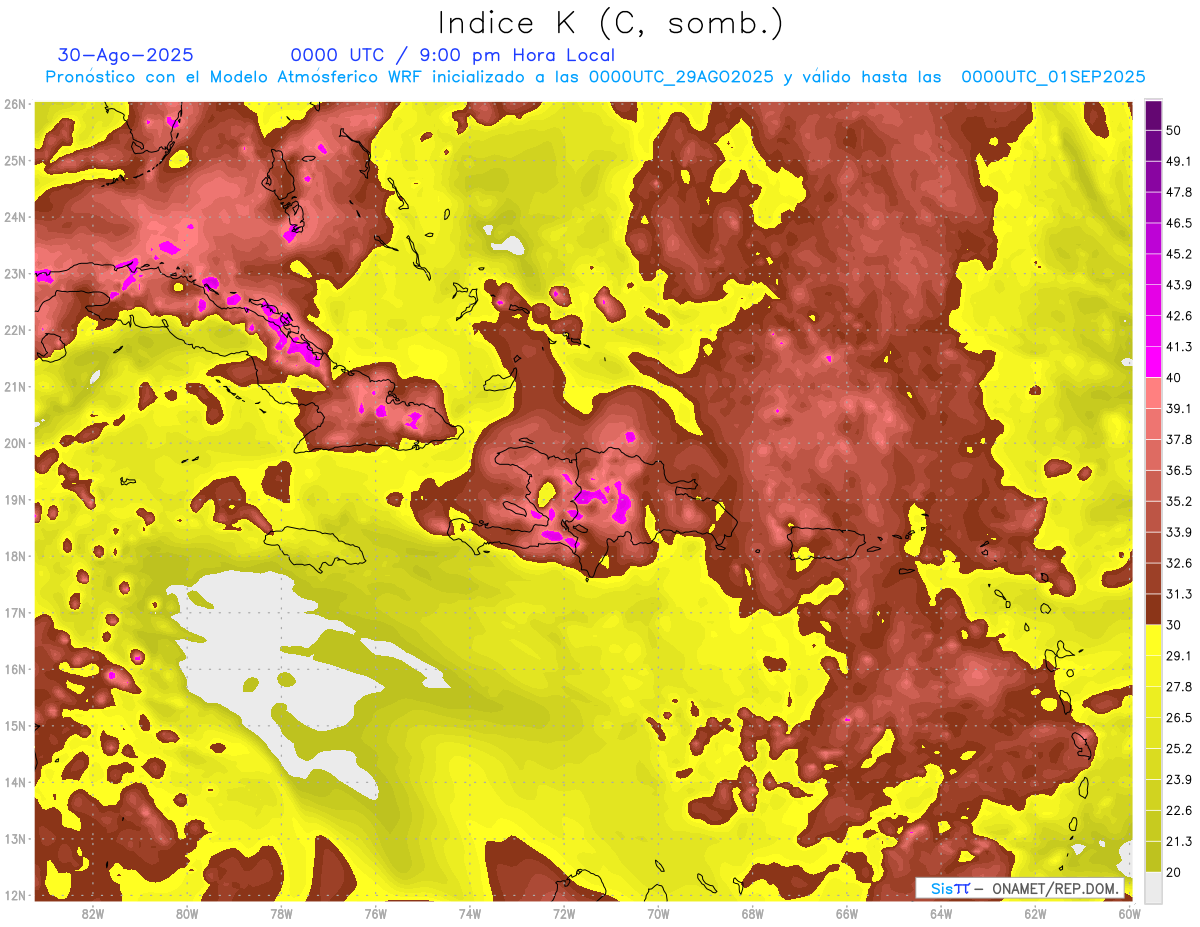Click the latitude label '19N'
Viewport: 1200px width, 927px height.
click(15, 500)
